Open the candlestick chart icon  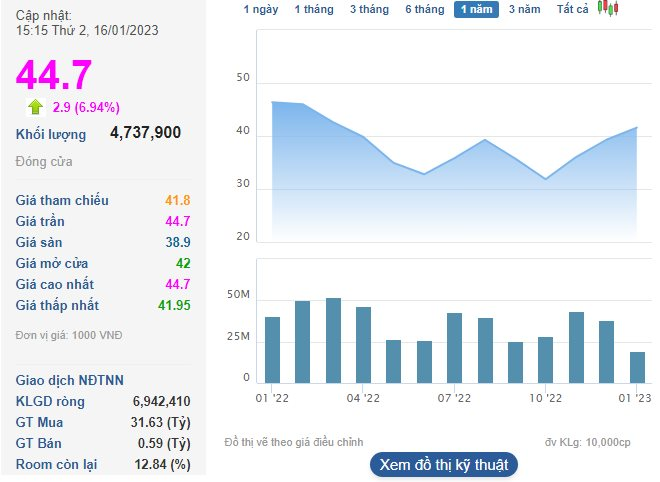click(608, 8)
